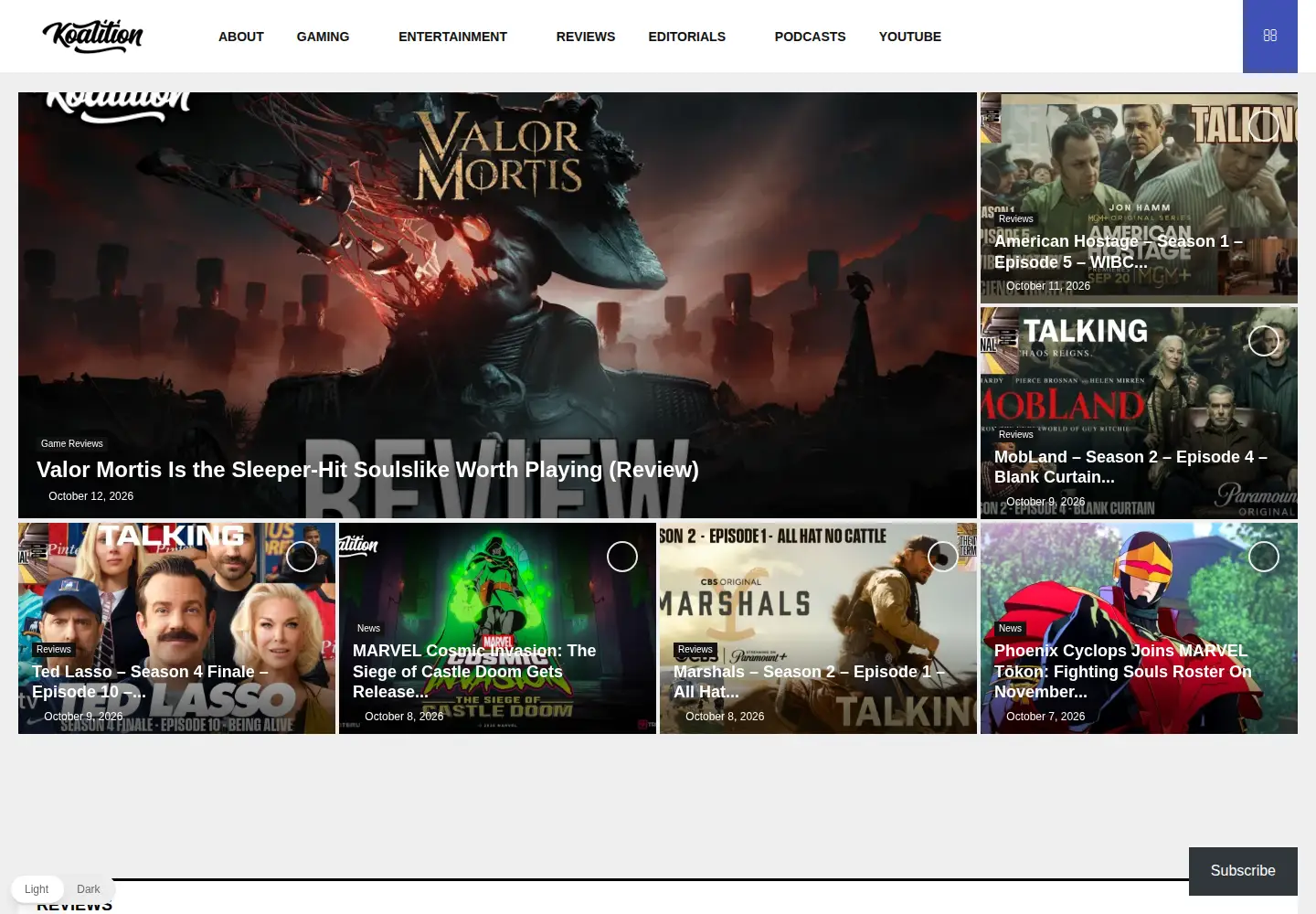Click the Koalition logo in the header
Screen dimensions: 1316x914
92,37
